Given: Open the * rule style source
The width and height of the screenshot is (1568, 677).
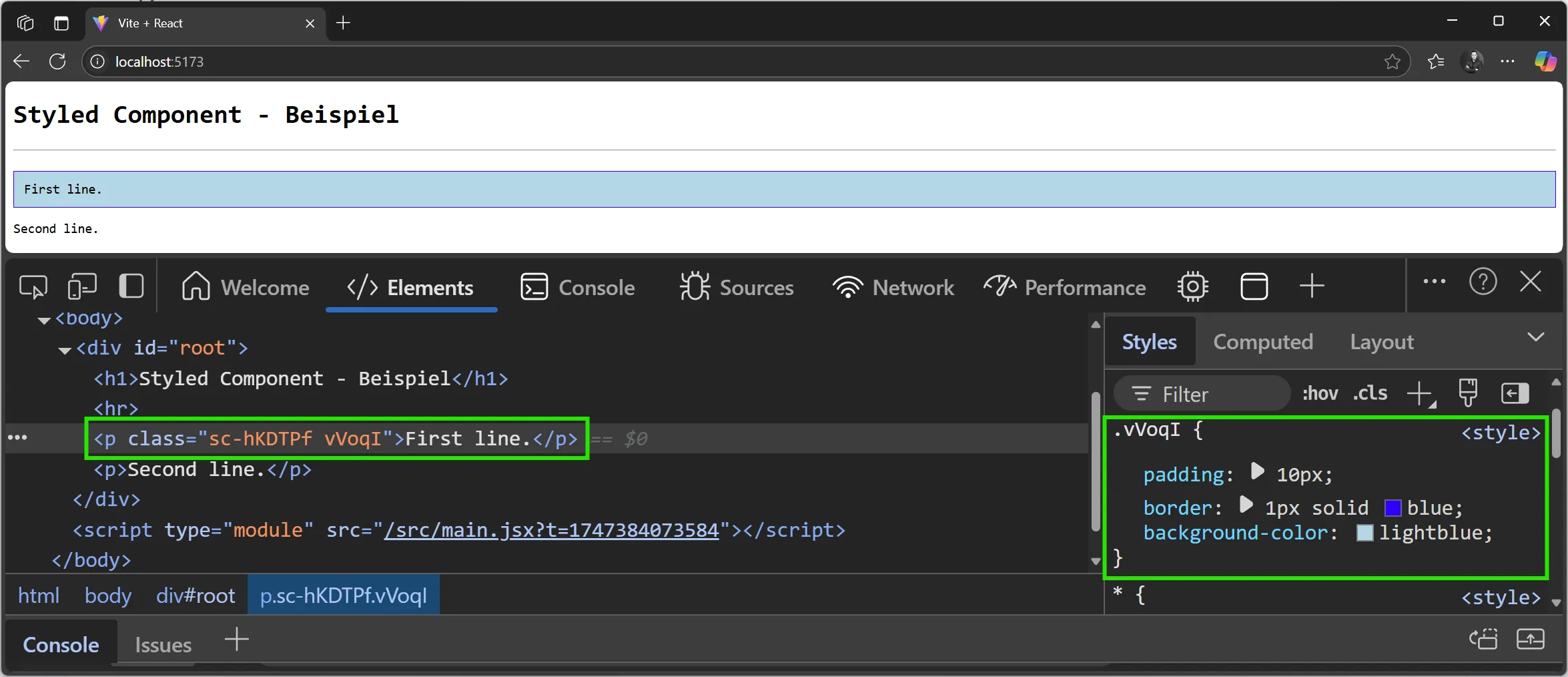Looking at the screenshot, I should tap(1501, 597).
